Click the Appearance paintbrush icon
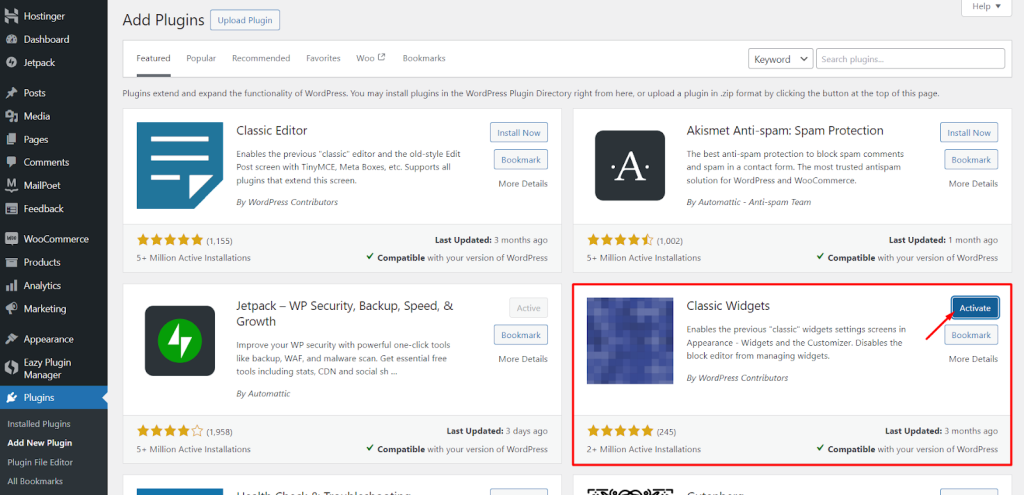The width and height of the screenshot is (1024, 495). (x=11, y=339)
